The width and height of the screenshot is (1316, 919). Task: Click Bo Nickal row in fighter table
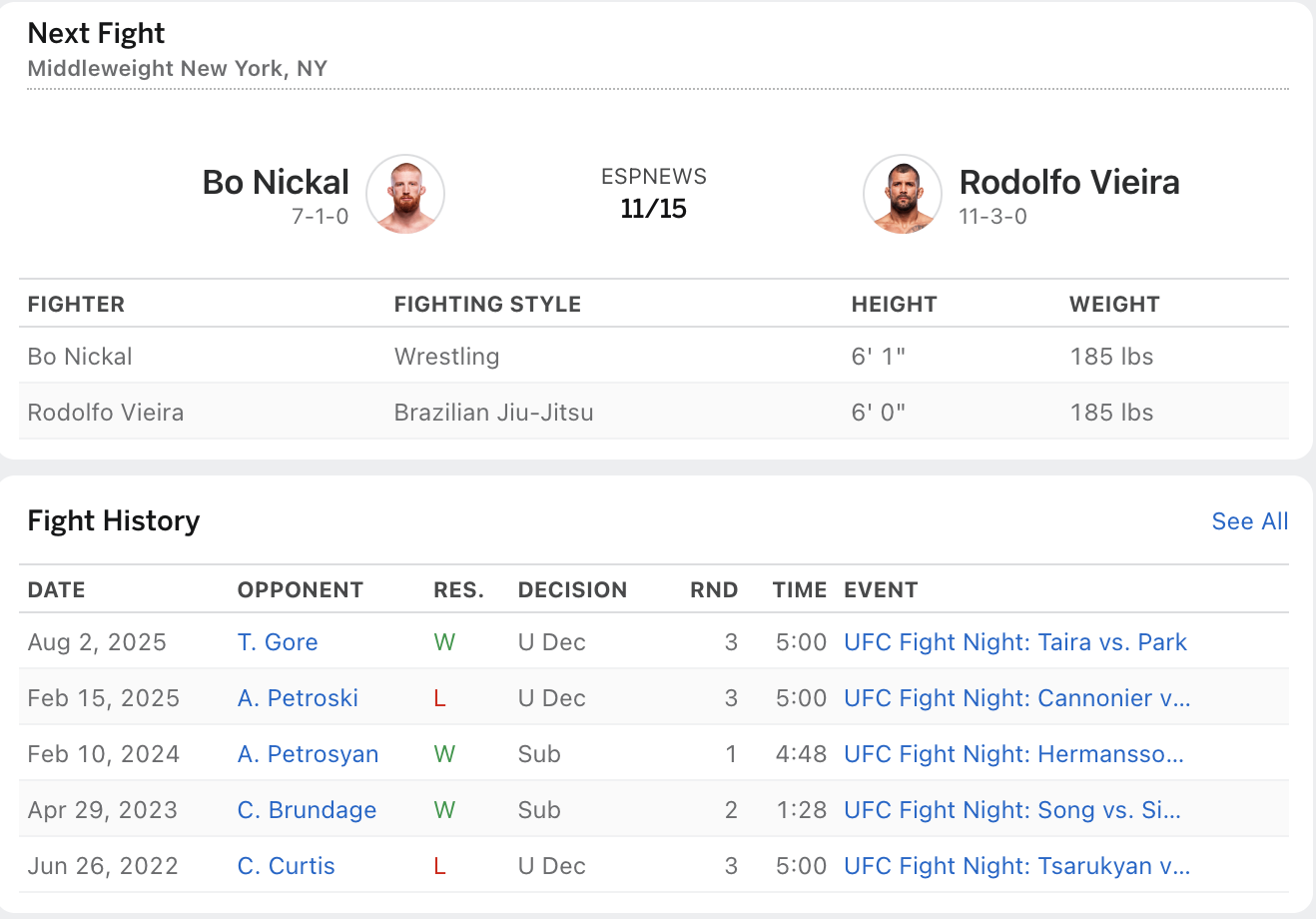coord(80,357)
